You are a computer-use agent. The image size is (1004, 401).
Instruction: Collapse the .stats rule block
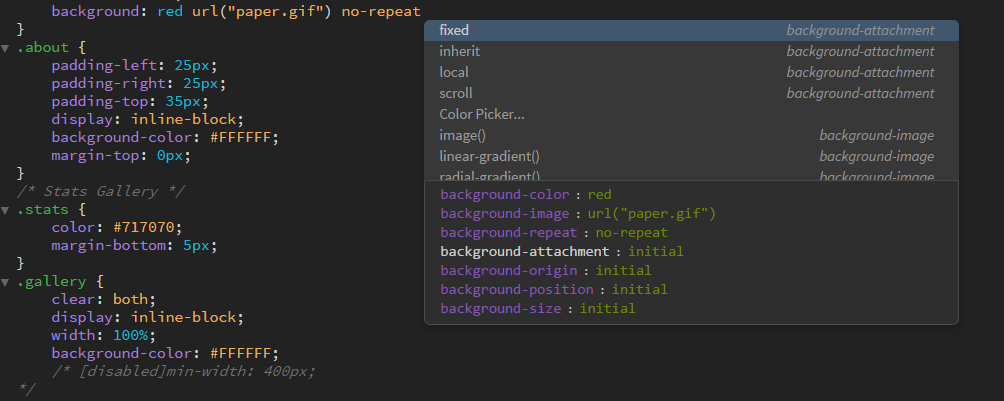6,209
